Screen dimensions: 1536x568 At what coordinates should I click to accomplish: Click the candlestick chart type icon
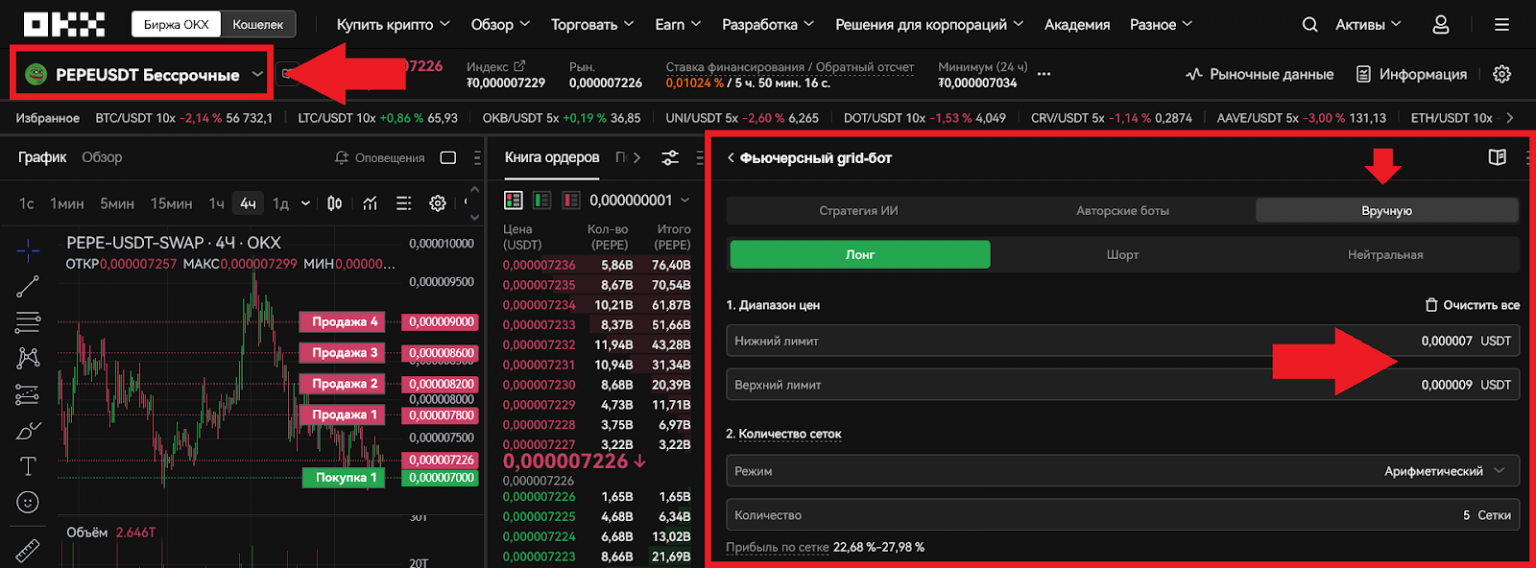coord(335,203)
